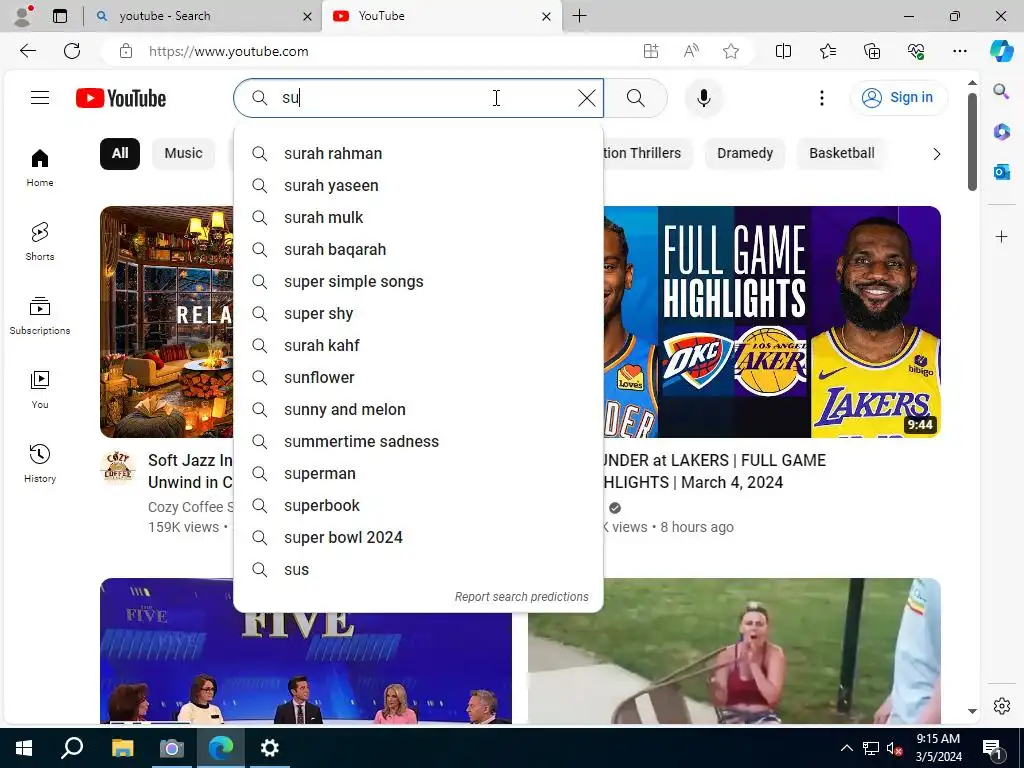The width and height of the screenshot is (1024, 768).
Task: Click inside the YouTube search input
Action: click(x=418, y=98)
